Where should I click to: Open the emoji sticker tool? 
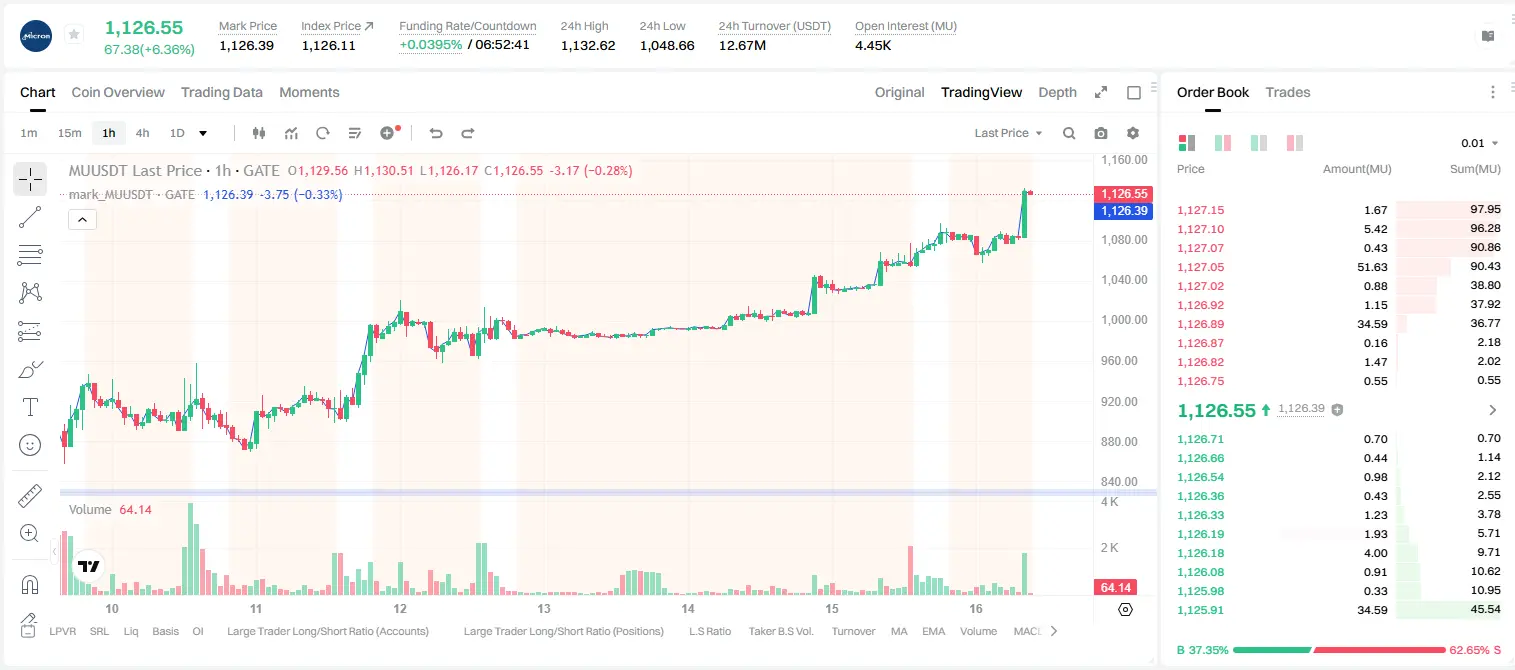click(x=30, y=445)
